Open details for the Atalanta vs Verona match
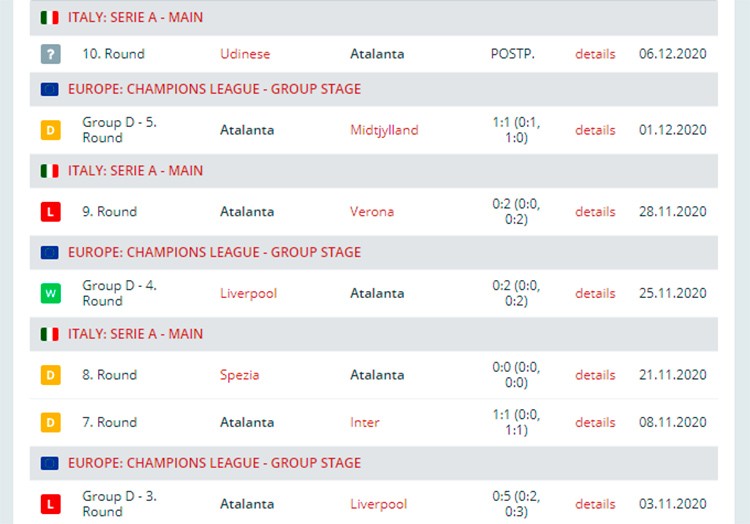This screenshot has height=524, width=750. (x=595, y=212)
